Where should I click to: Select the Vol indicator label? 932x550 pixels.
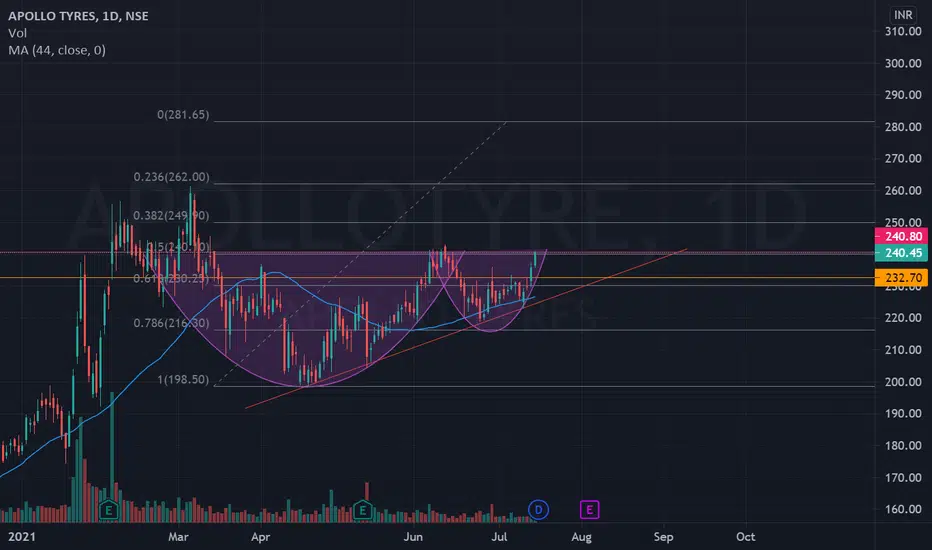[x=17, y=33]
